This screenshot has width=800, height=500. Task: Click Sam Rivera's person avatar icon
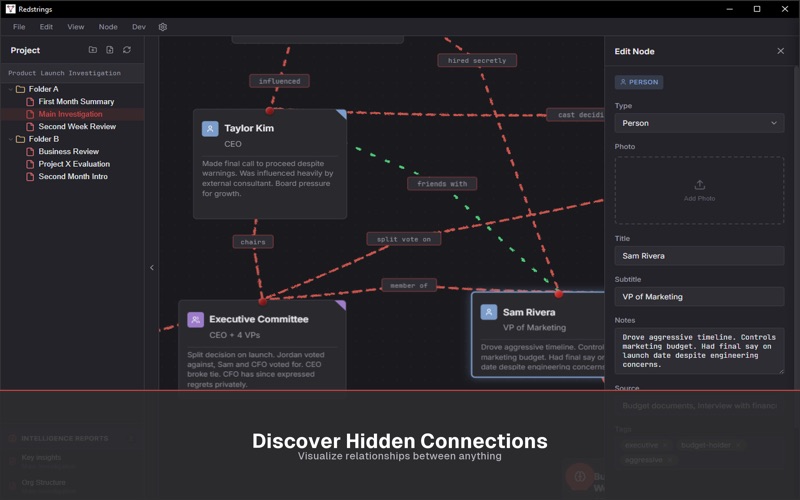click(x=489, y=312)
